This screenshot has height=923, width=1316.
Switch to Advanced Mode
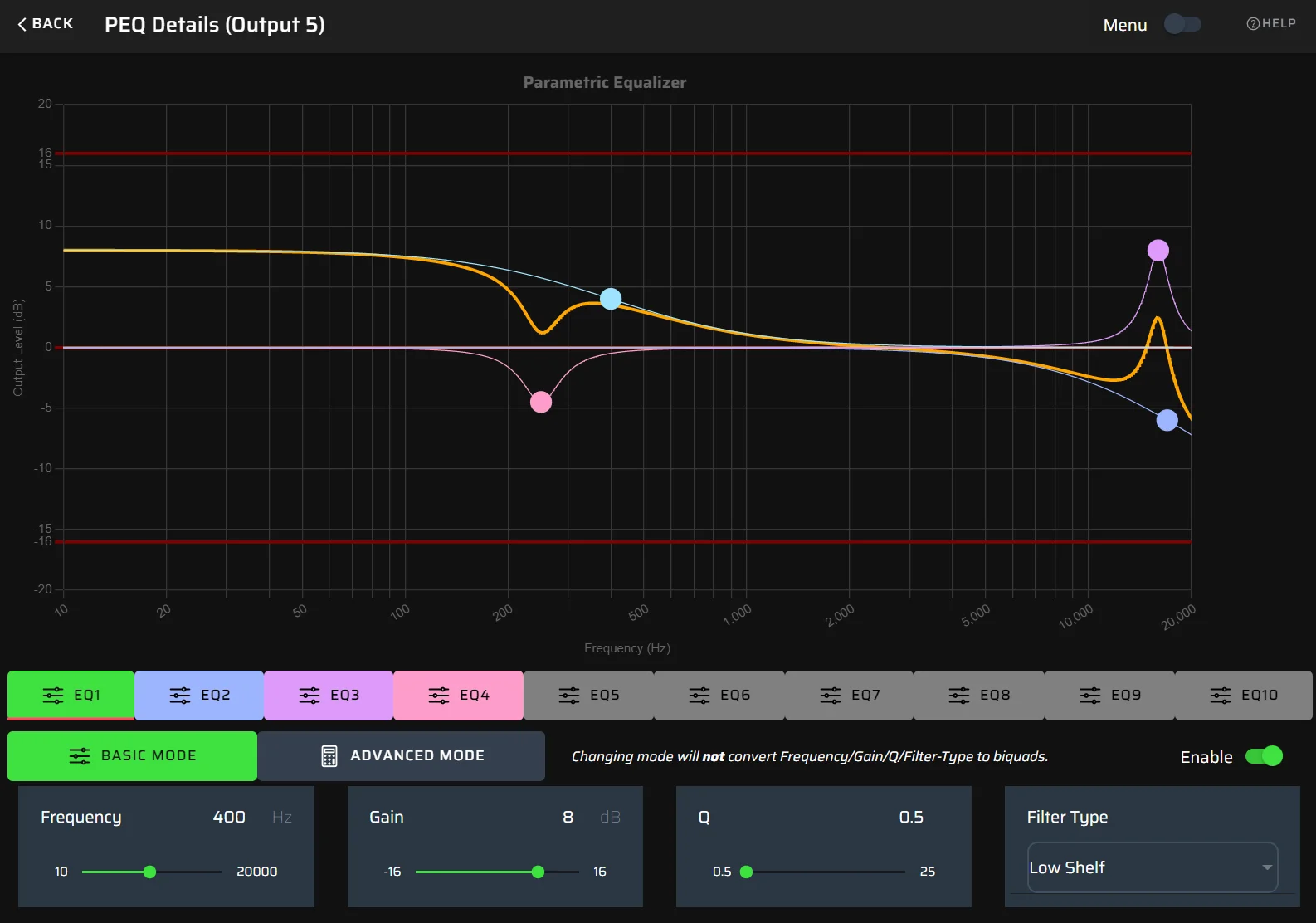[402, 756]
